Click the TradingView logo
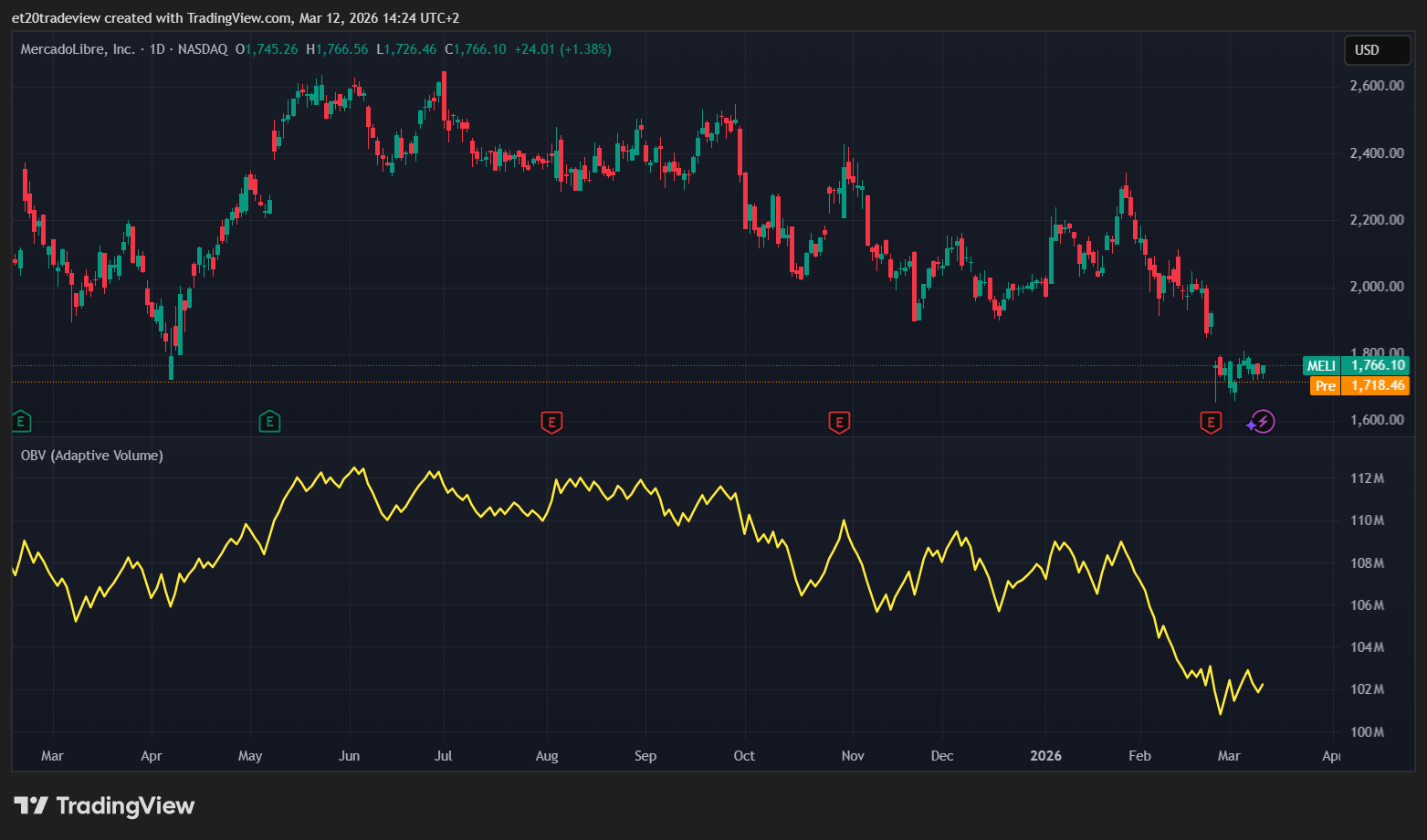Screen dimensions: 1427x840 tap(104, 805)
